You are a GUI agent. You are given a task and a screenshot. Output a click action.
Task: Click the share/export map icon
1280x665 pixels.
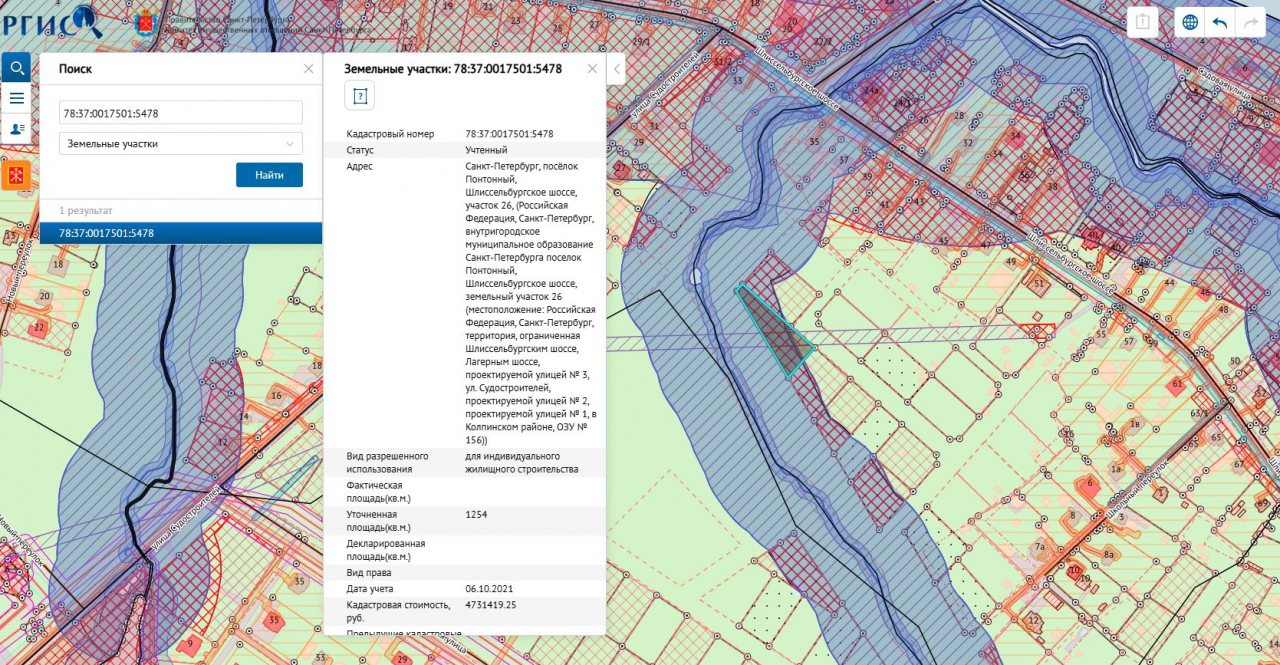point(1143,23)
